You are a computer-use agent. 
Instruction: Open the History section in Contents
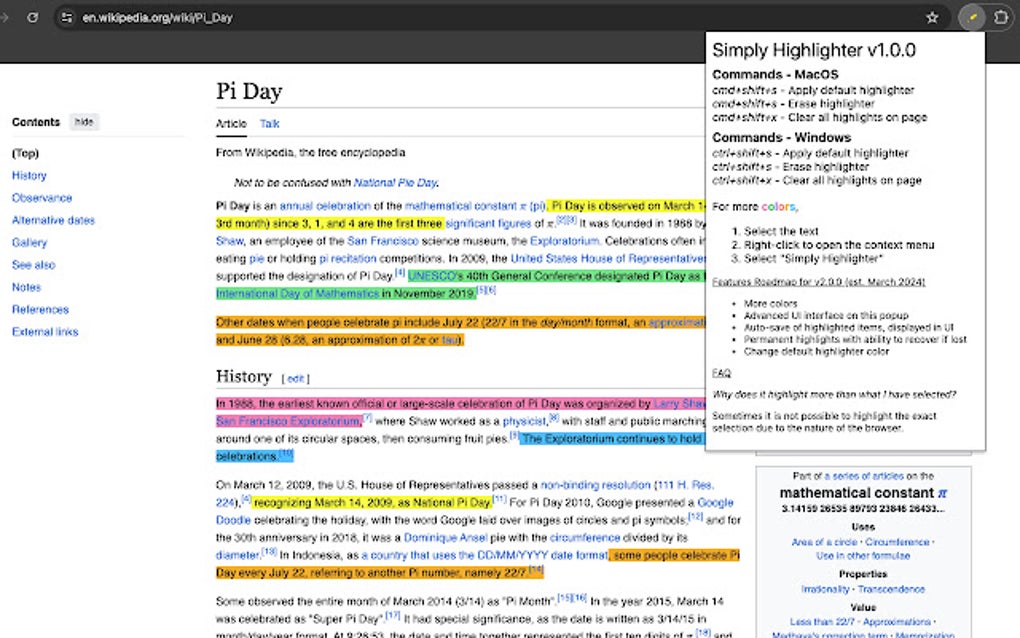click(29, 175)
